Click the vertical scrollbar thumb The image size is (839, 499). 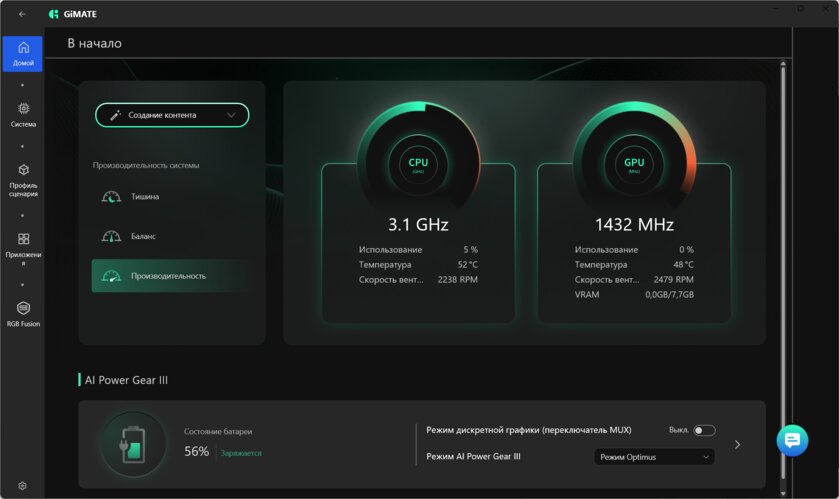[x=783, y=272]
